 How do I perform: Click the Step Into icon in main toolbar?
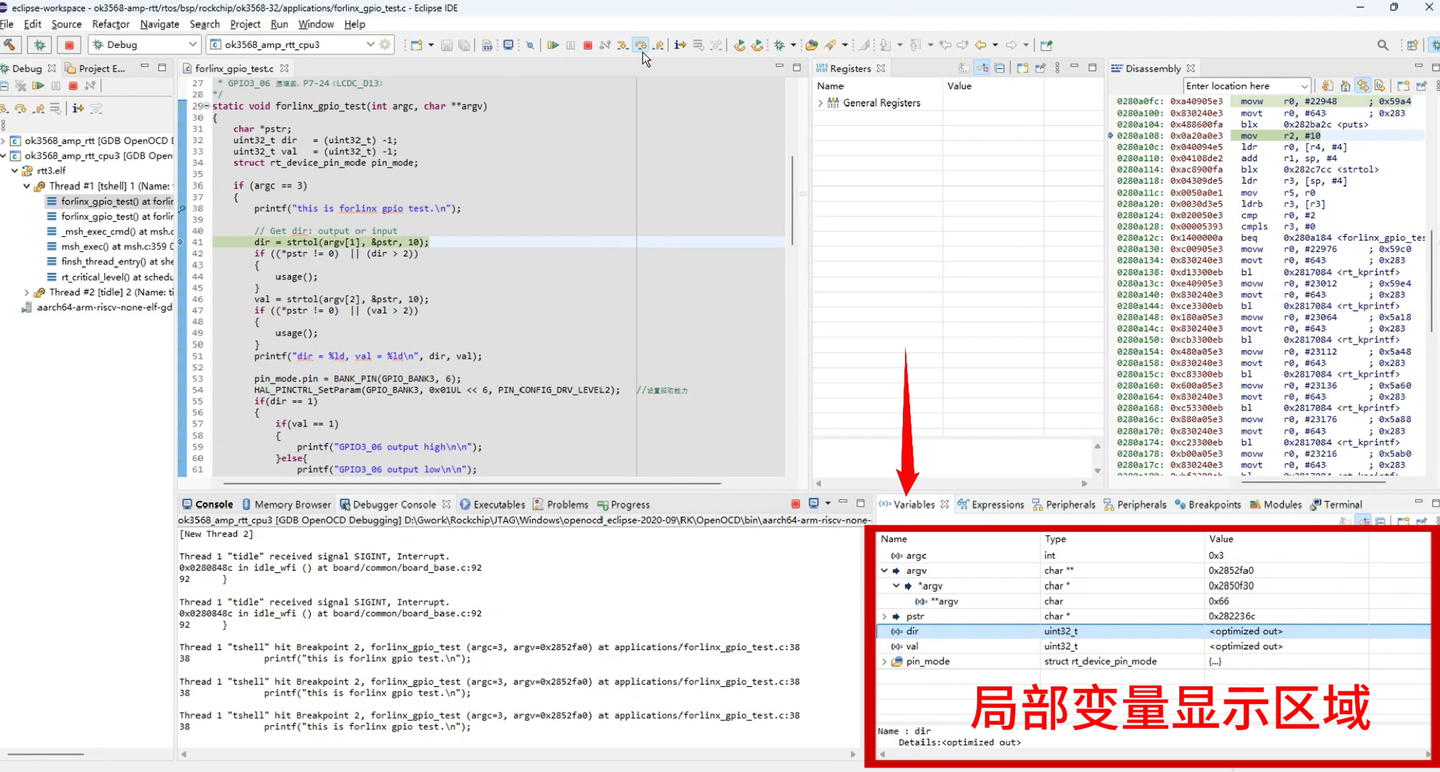623,45
